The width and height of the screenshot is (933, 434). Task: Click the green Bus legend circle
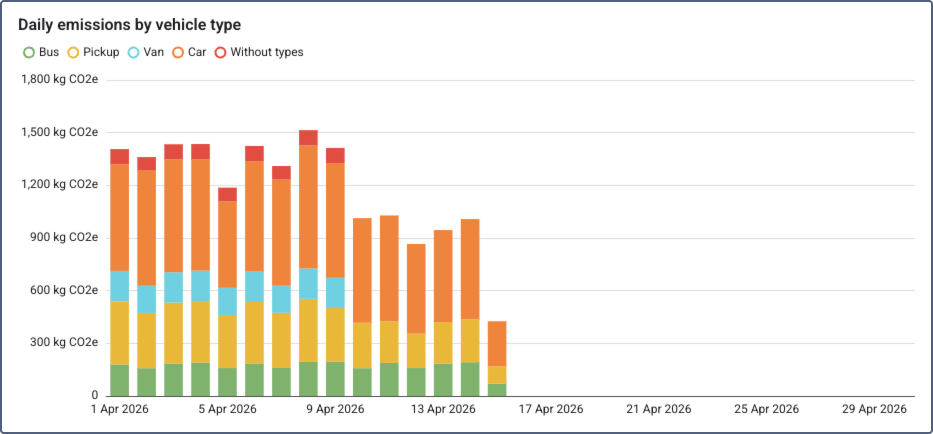pos(29,52)
